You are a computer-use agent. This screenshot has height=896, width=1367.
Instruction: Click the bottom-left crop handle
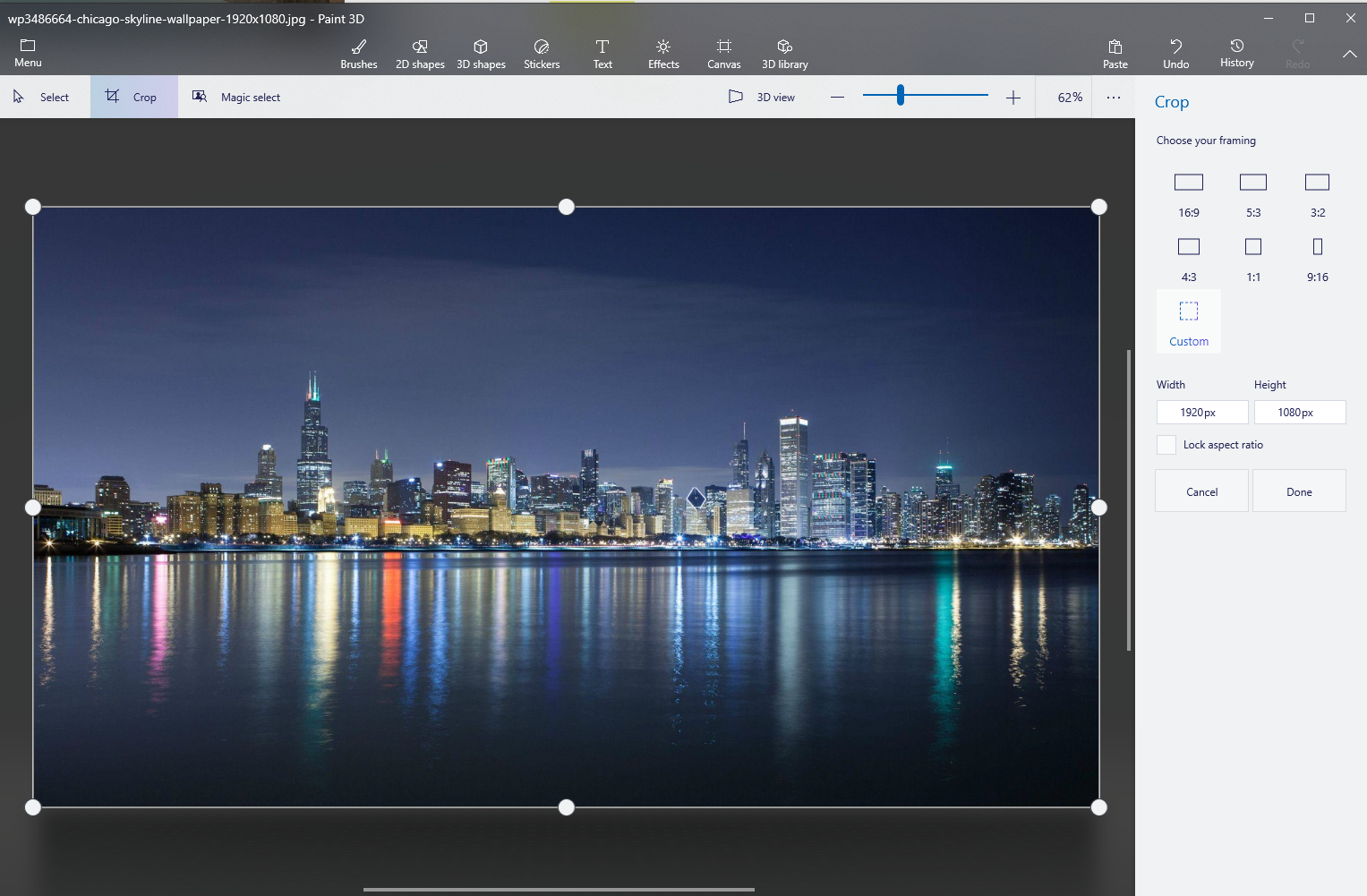pos(33,807)
